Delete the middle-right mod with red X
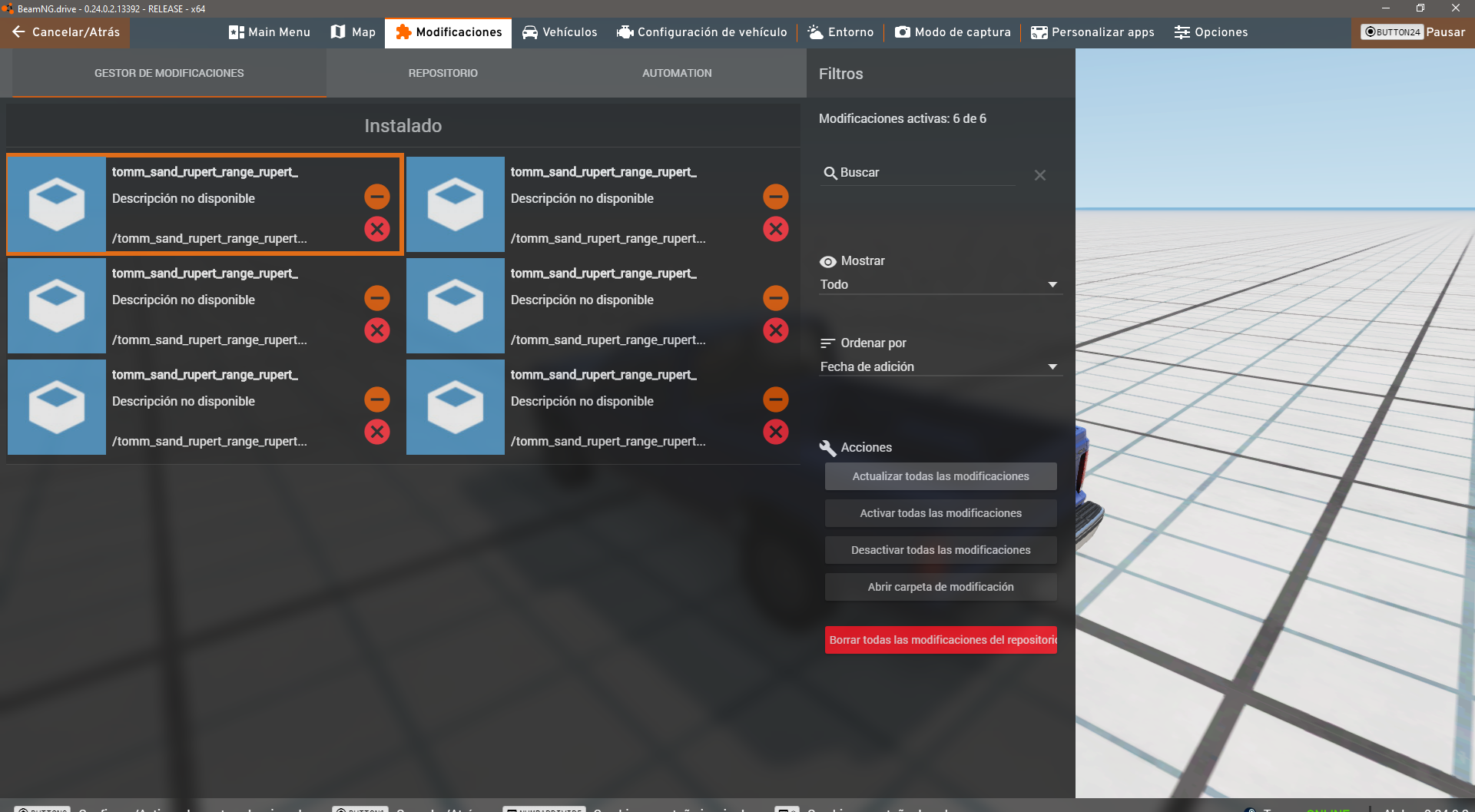Screen dimensions: 1475x812 tap(776, 330)
